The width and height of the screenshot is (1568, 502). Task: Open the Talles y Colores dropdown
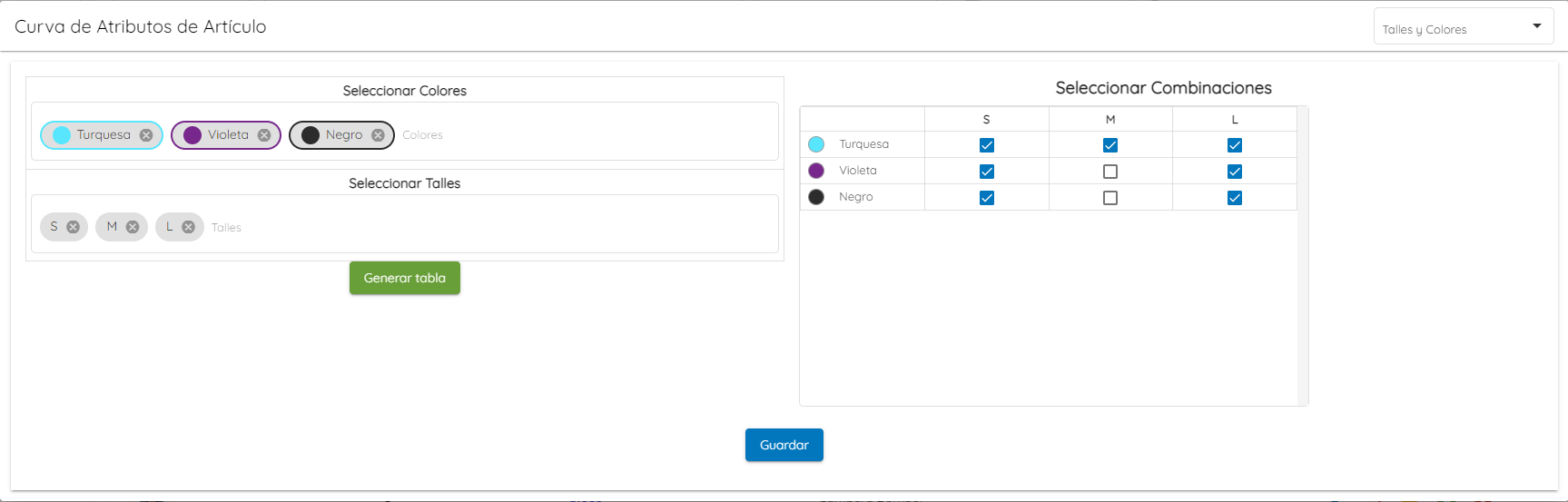[x=1464, y=26]
